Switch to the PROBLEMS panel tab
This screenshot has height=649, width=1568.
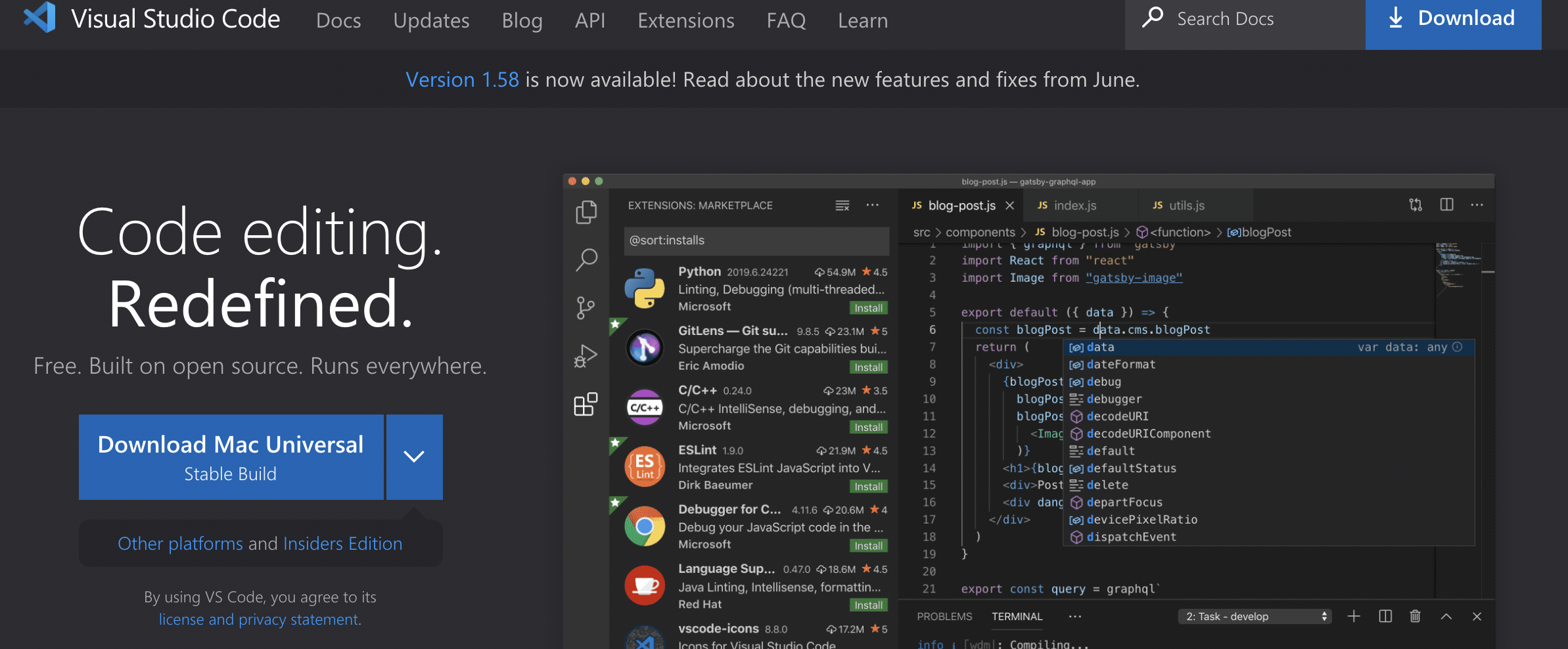944,616
